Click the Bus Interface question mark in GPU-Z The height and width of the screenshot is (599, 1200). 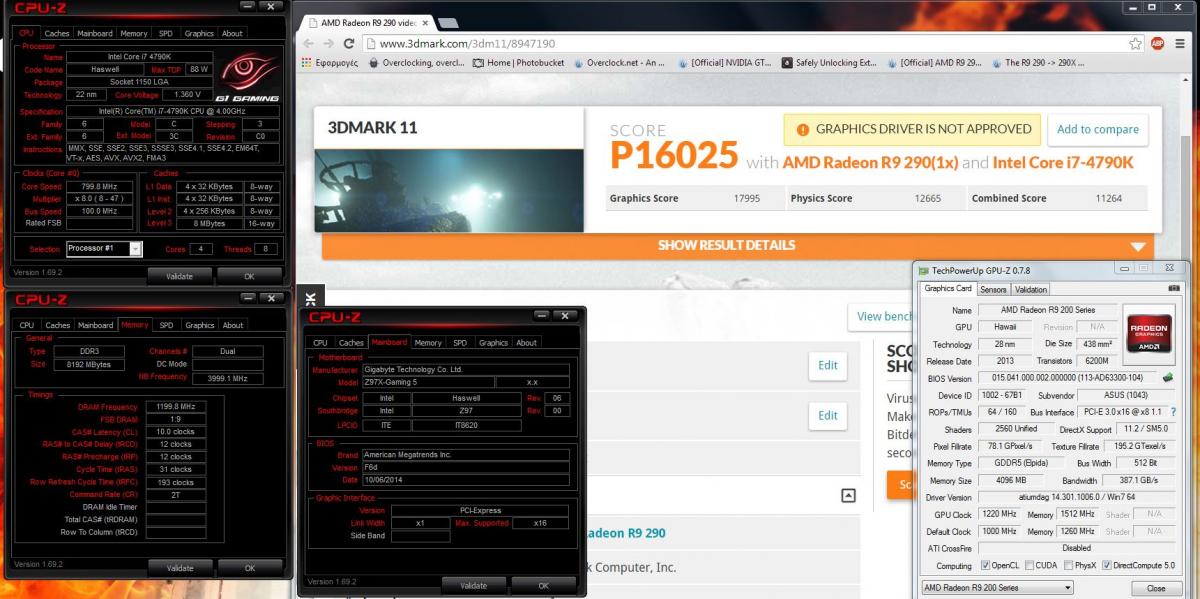click(1172, 412)
